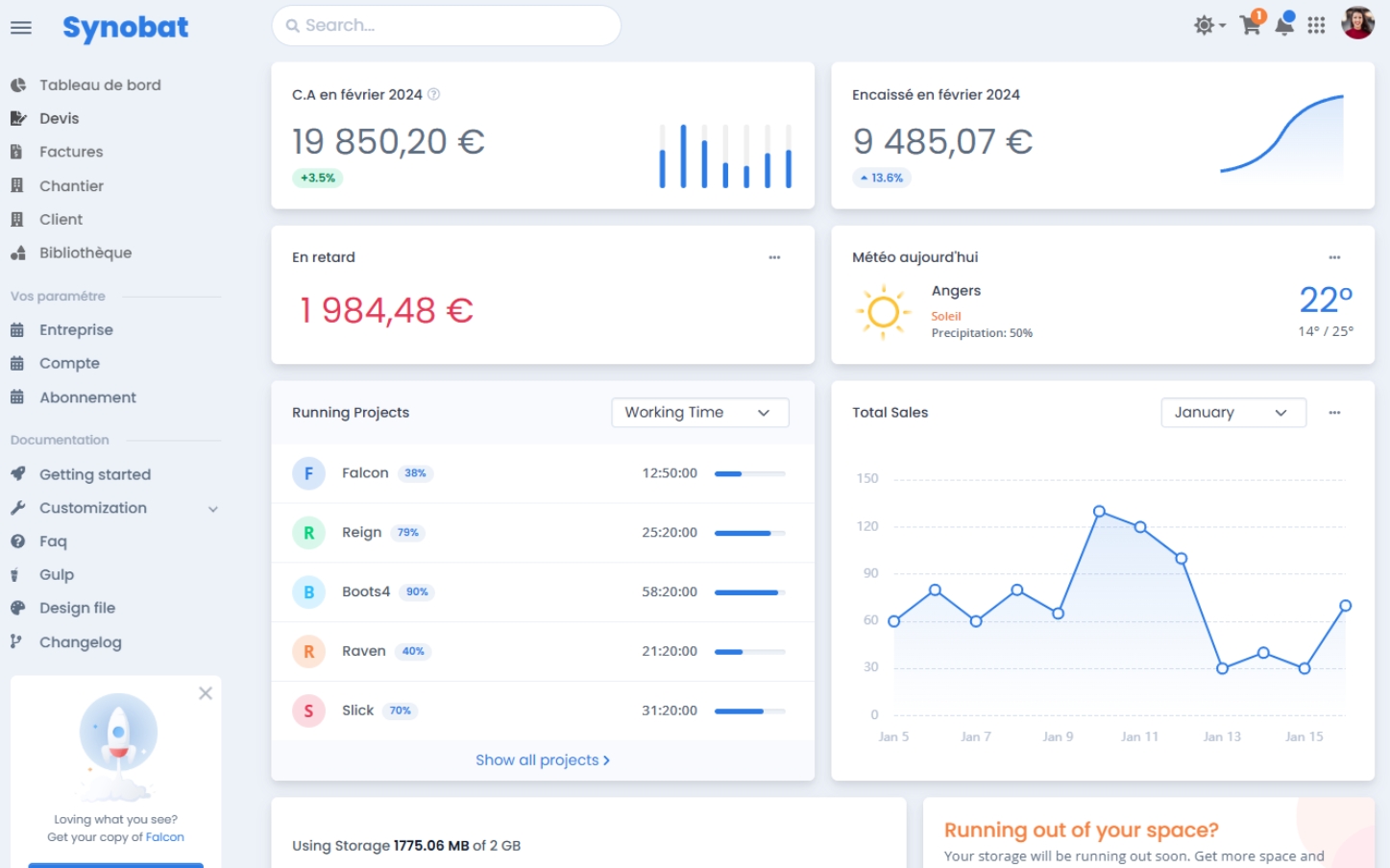Click the user profile avatar
The image size is (1390, 868).
click(1357, 23)
